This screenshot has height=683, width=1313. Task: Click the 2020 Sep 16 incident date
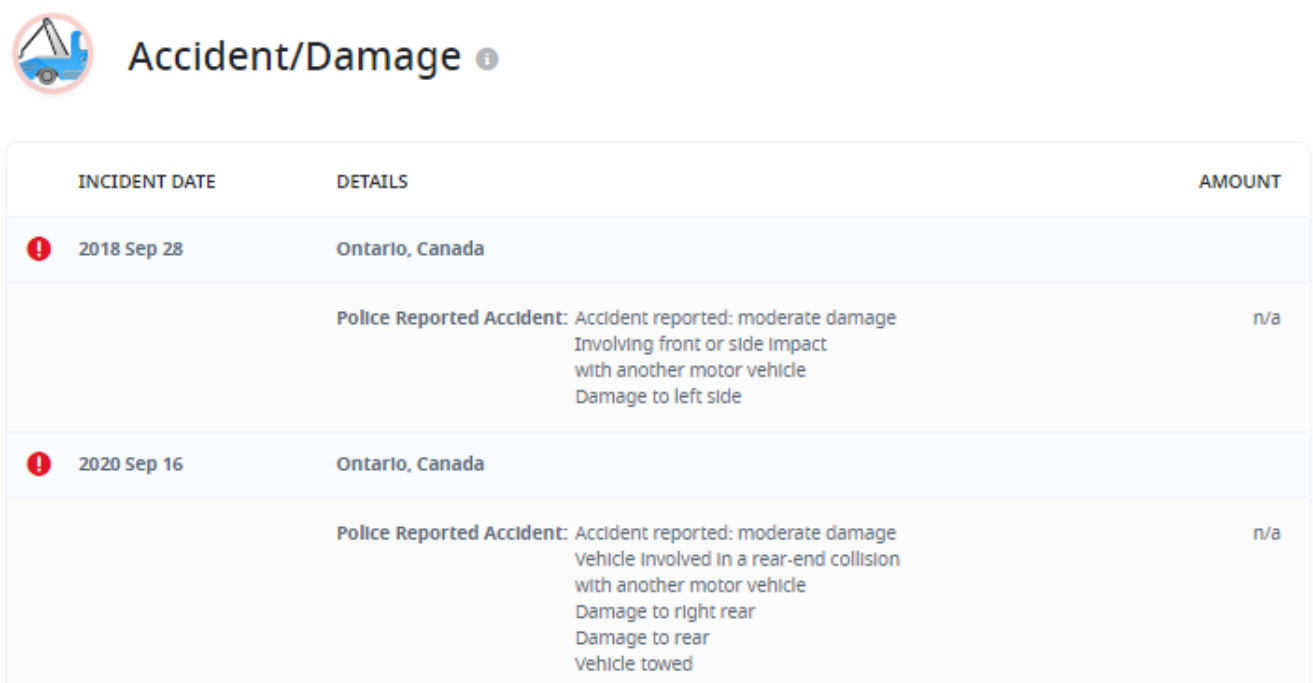pos(131,464)
